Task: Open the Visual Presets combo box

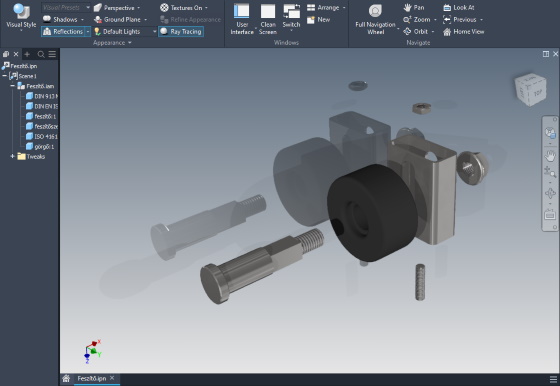Action: tap(66, 7)
